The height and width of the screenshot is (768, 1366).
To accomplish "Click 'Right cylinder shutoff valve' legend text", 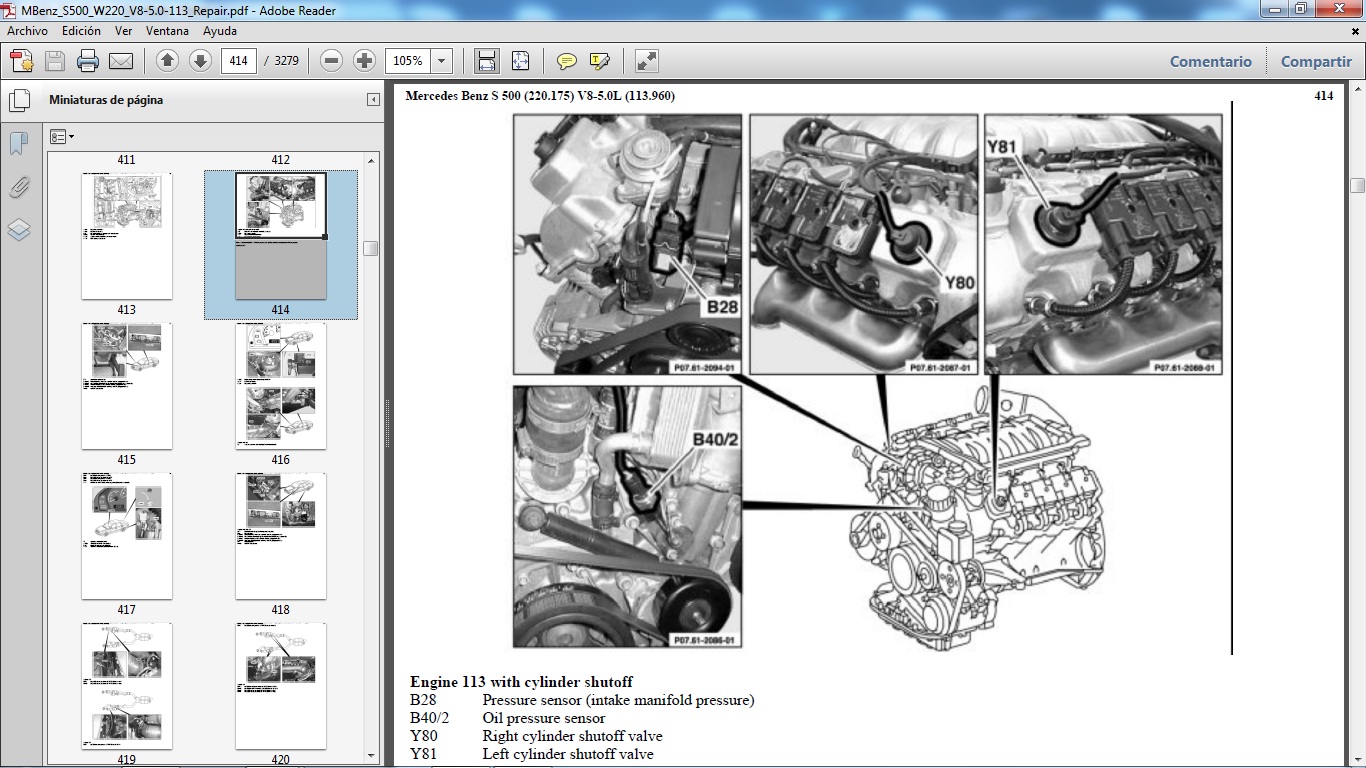I will 572,736.
